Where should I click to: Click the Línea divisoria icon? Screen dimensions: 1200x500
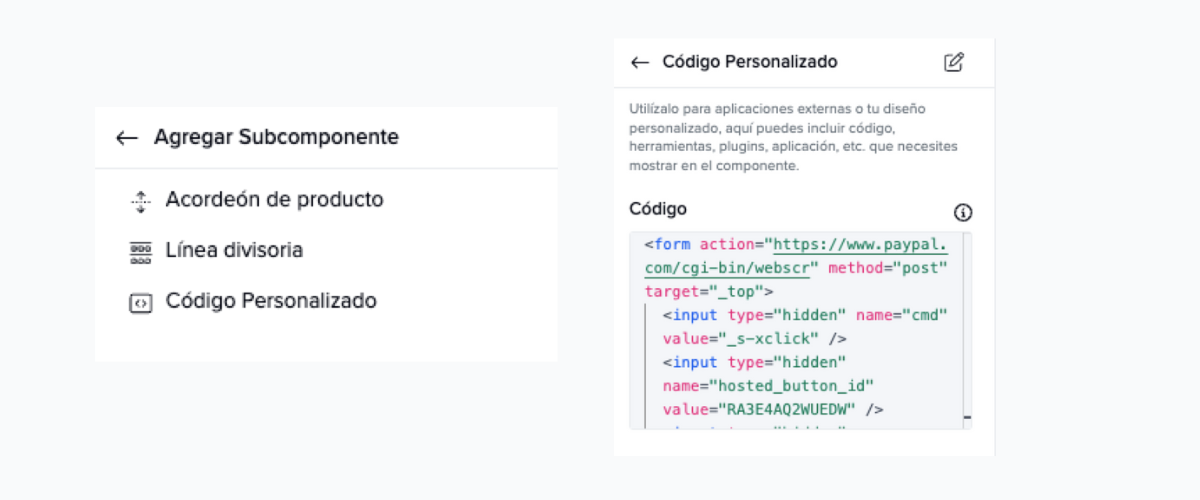pos(140,251)
